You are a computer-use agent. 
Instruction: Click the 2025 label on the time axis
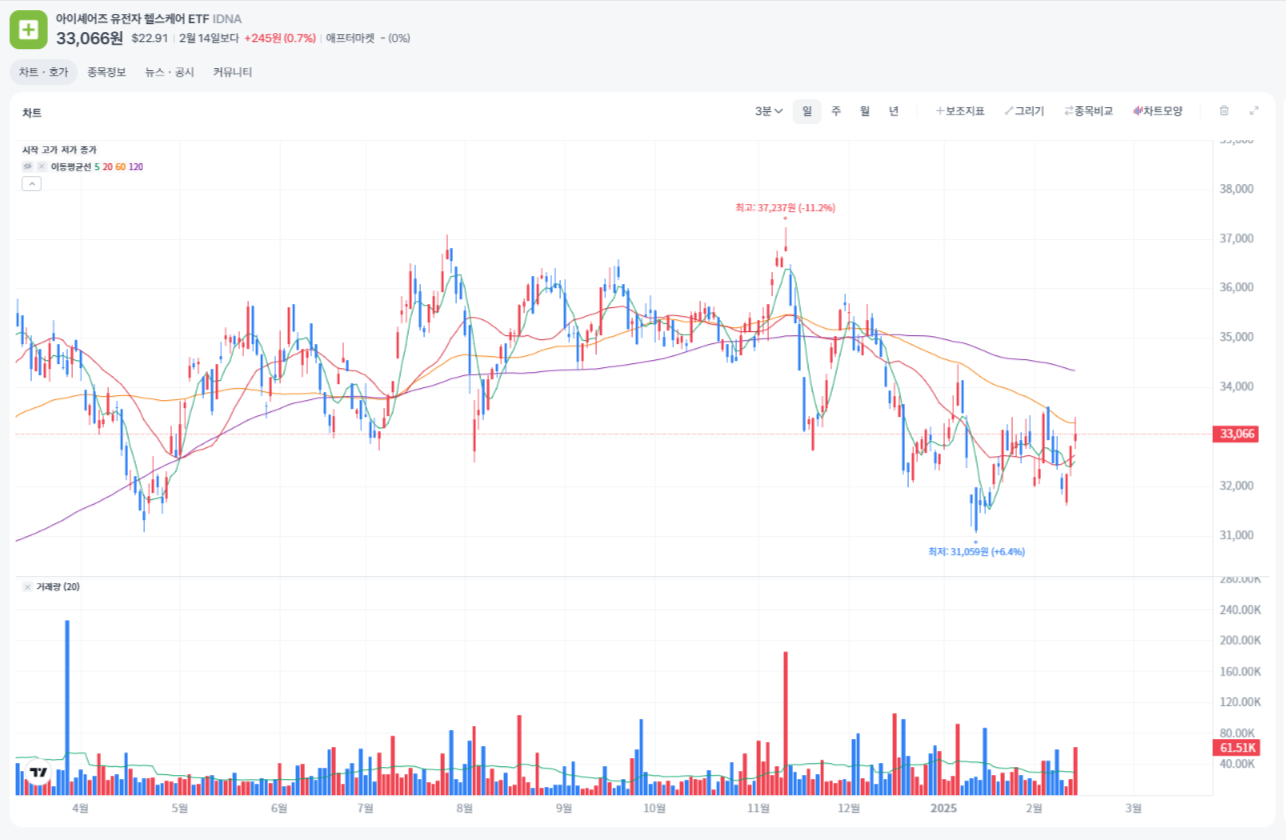[x=943, y=807]
